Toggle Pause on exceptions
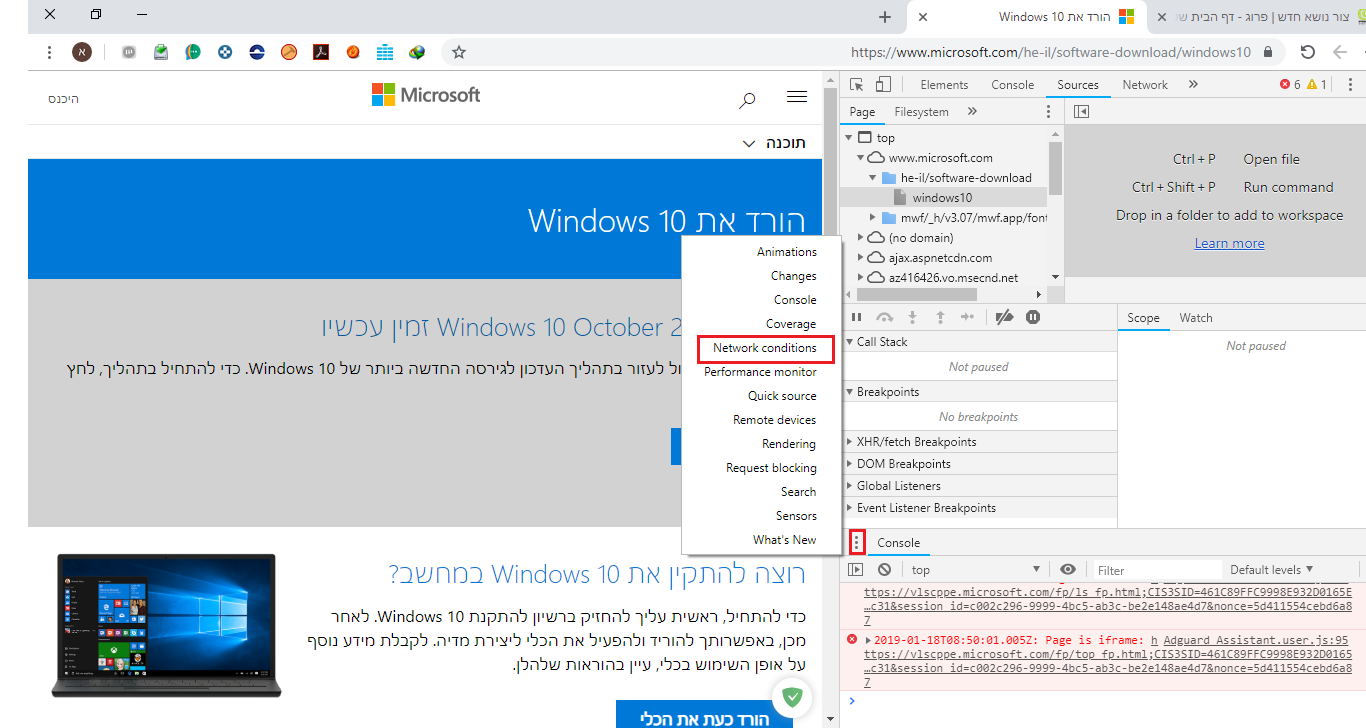Screen dimensions: 1366x728 tap(1033, 317)
